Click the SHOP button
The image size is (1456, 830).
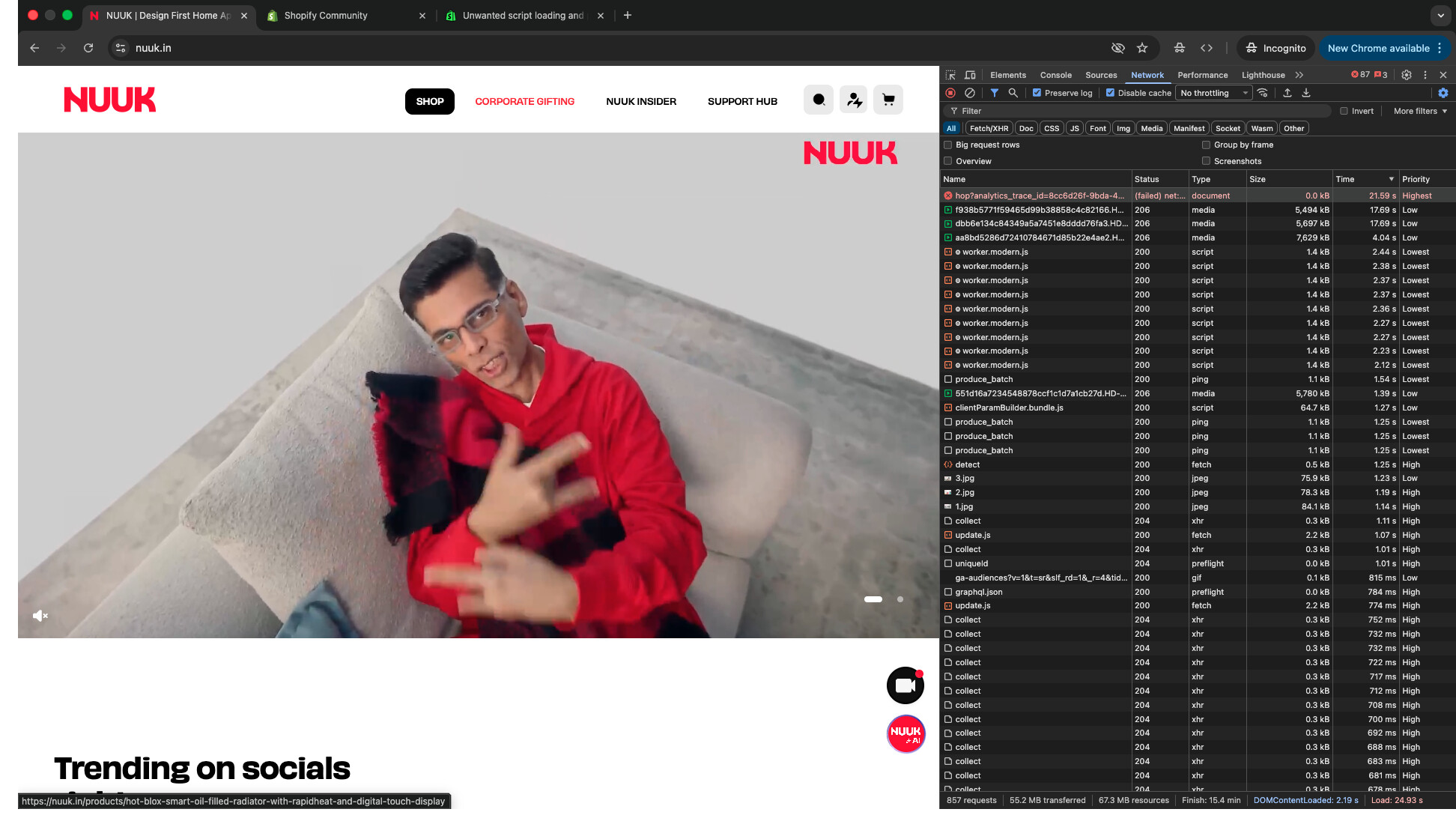pyautogui.click(x=430, y=101)
